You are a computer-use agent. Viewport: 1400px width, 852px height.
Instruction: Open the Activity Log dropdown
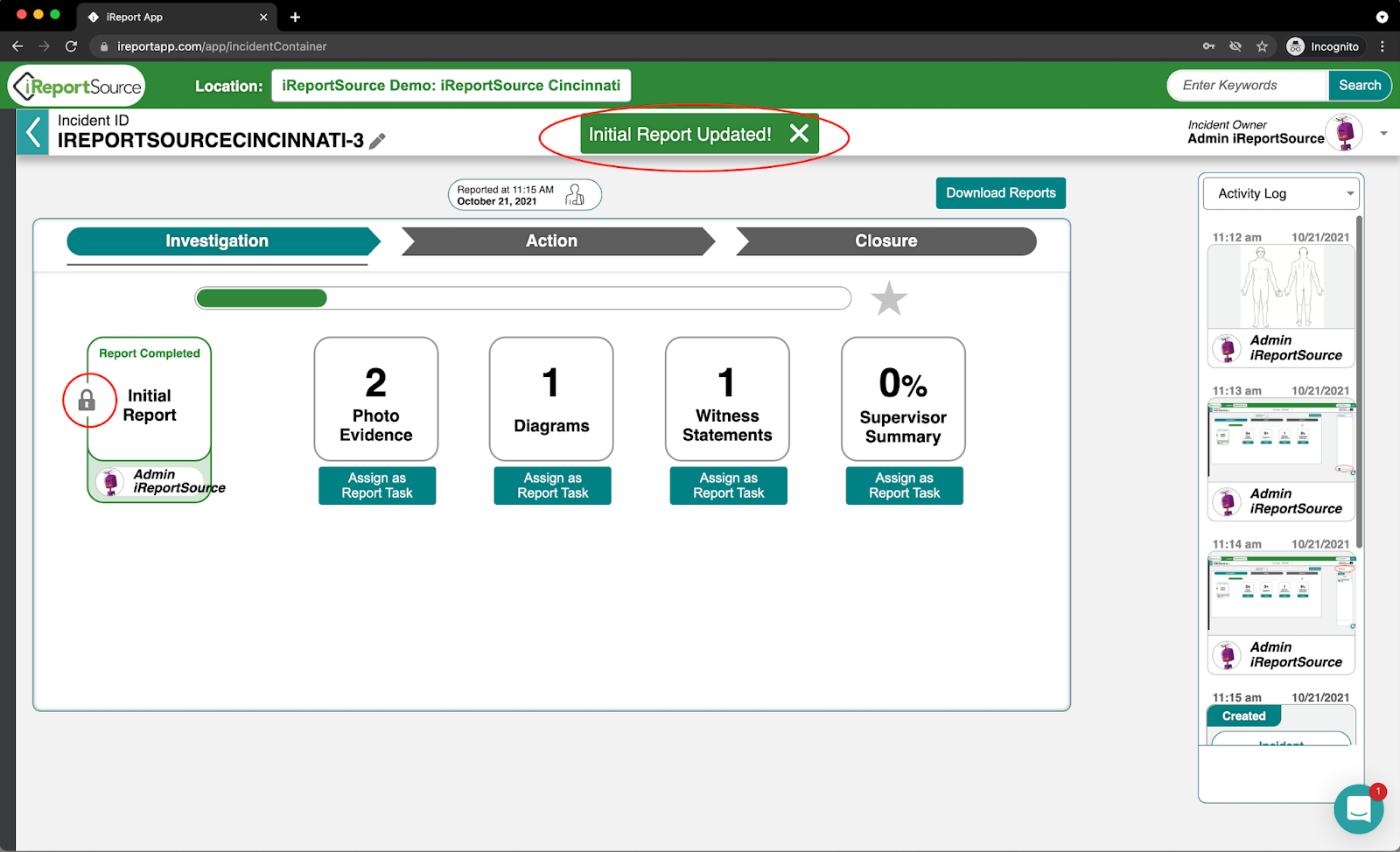tap(1282, 193)
